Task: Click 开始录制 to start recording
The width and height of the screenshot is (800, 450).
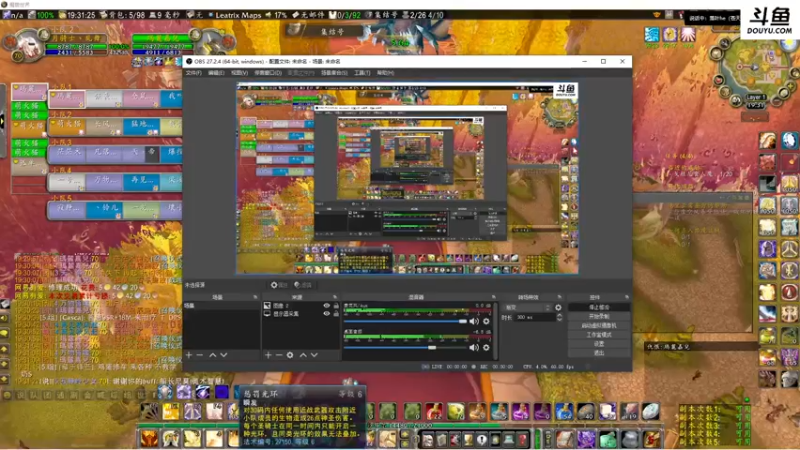Action: point(598,316)
